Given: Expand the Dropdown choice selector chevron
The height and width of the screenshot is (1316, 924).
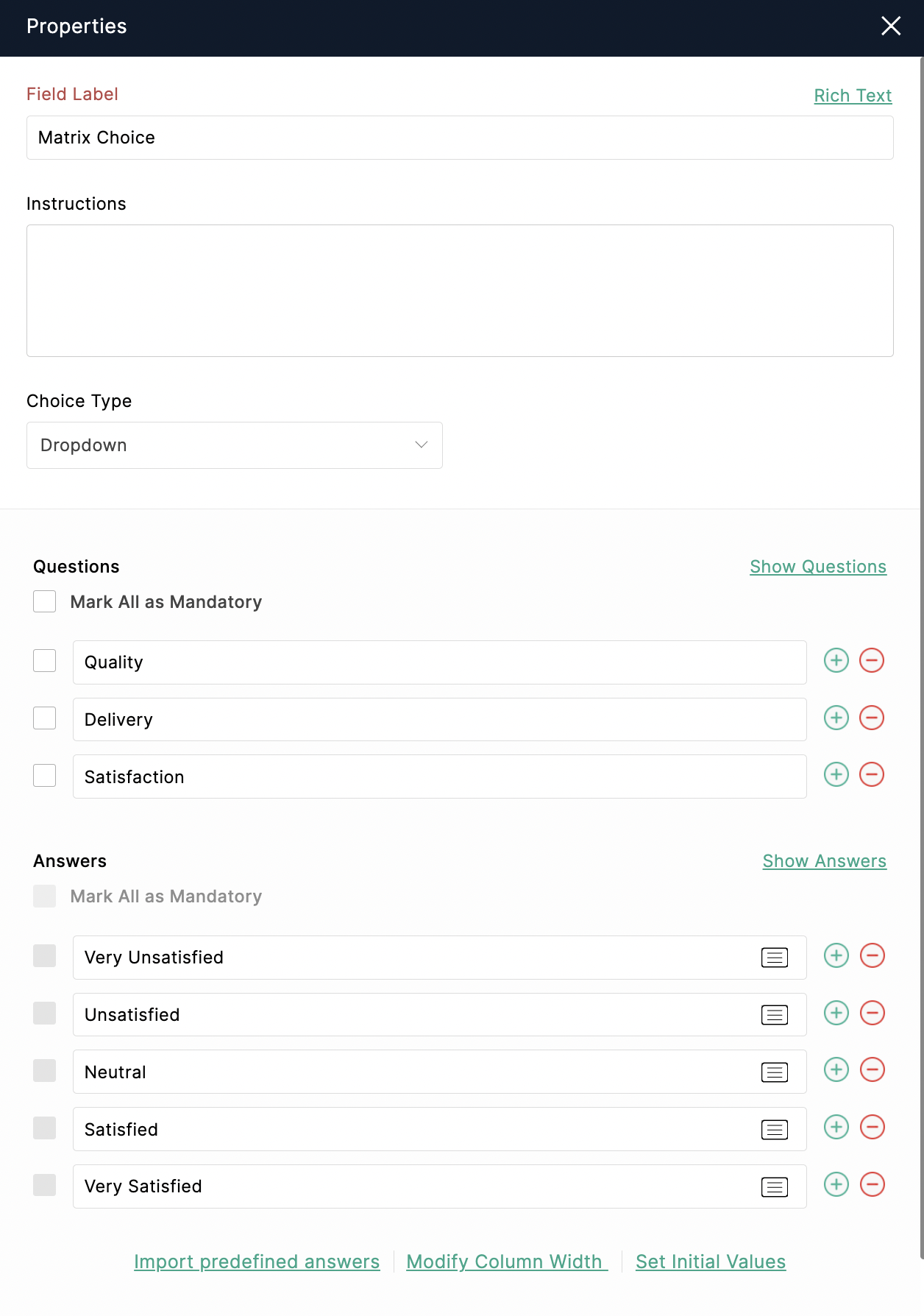Looking at the screenshot, I should click(420, 445).
